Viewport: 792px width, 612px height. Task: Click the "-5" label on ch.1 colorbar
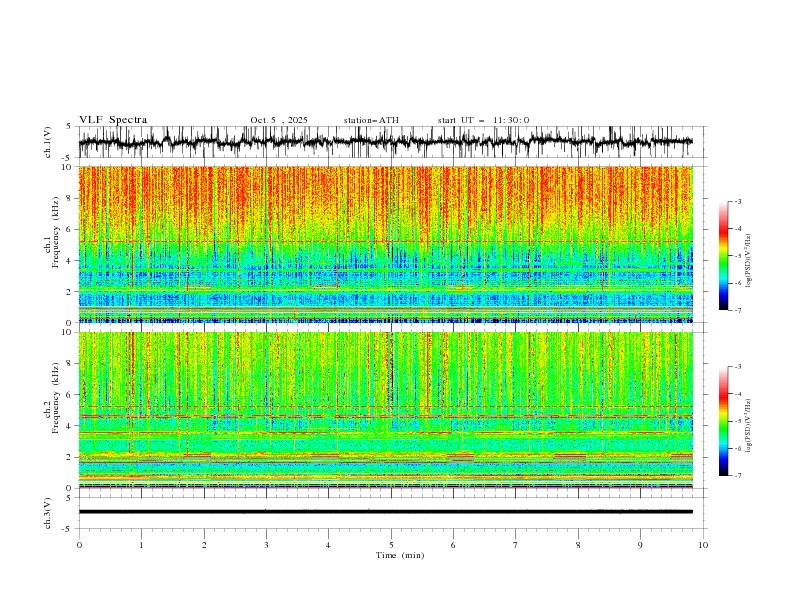[x=738, y=256]
